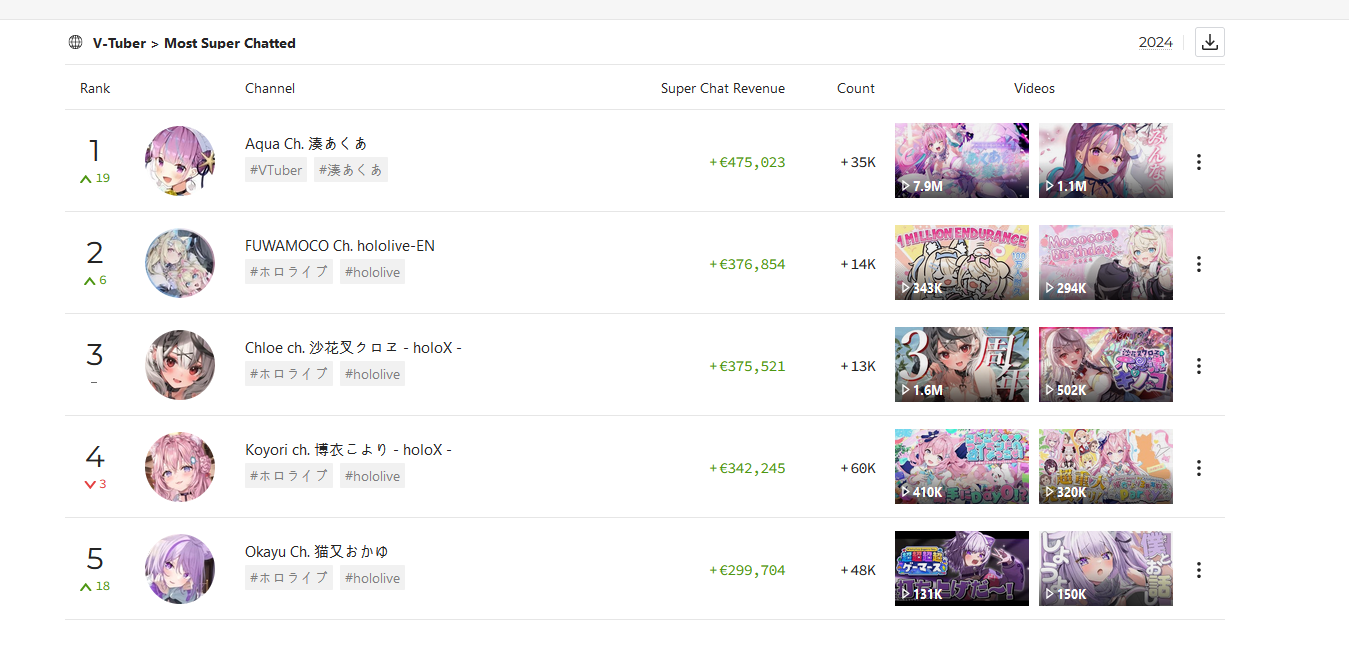Open Koyori ch. 博衣こより channel link

tap(348, 450)
